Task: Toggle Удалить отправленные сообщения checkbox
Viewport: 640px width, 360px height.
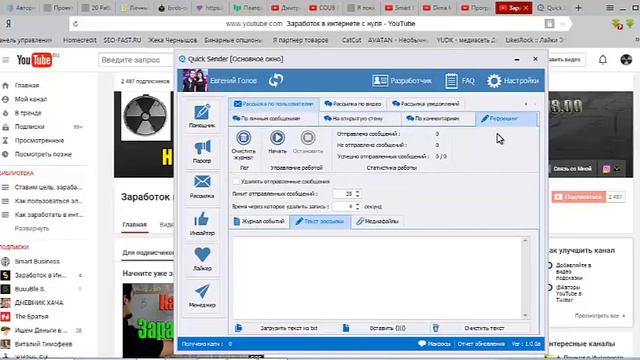Action: tap(236, 181)
